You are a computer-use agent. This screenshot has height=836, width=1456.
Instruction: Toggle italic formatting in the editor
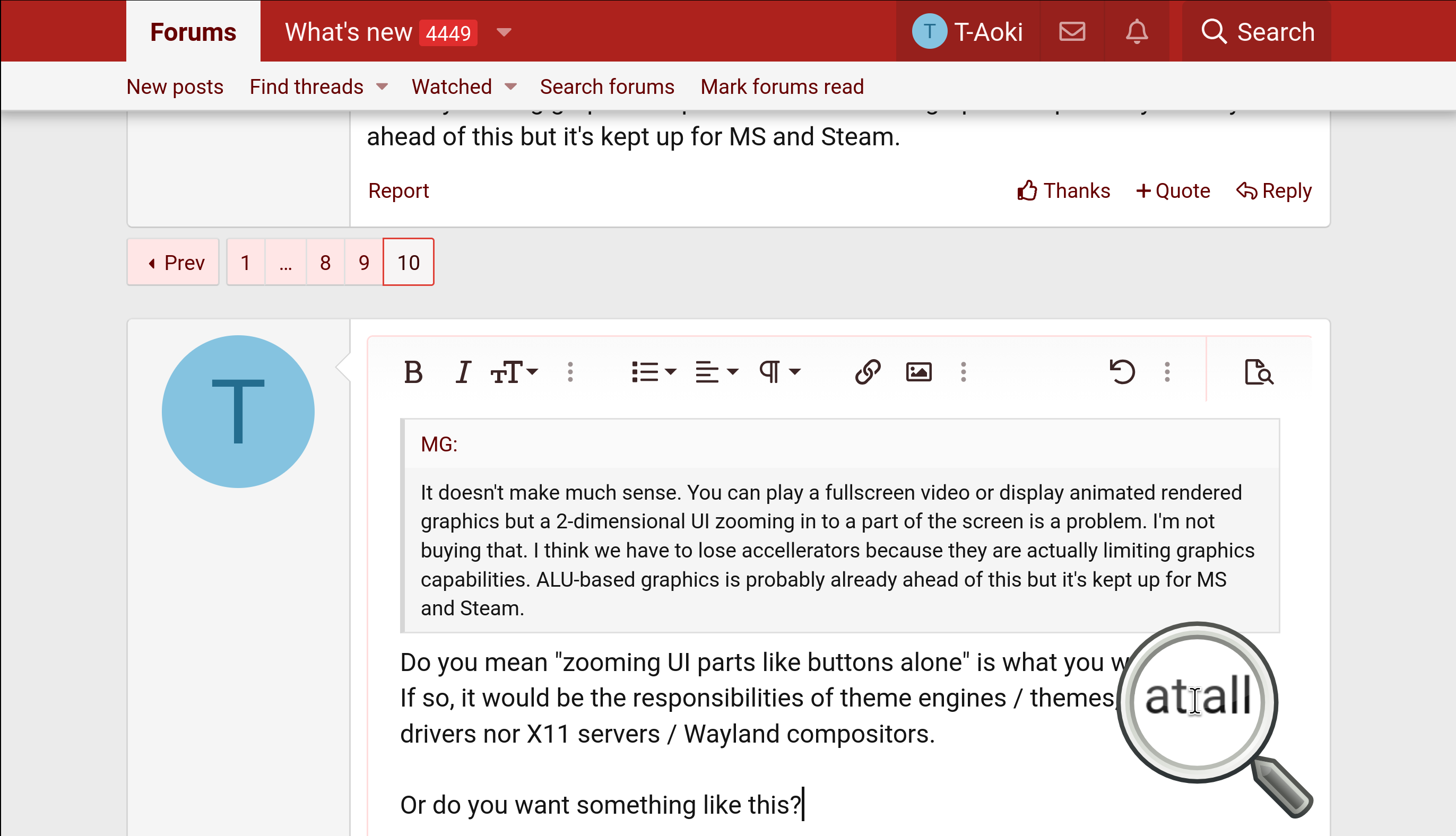coord(463,372)
